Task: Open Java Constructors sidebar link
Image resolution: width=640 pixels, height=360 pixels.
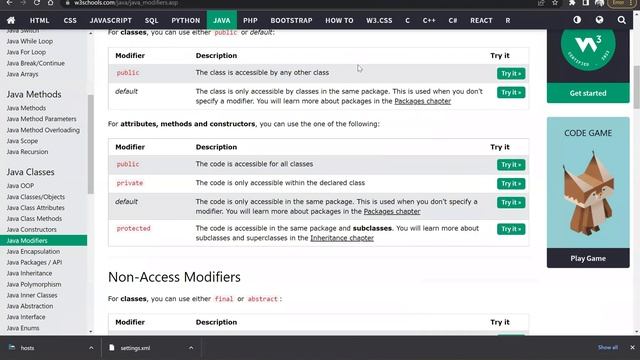Action: (31, 229)
